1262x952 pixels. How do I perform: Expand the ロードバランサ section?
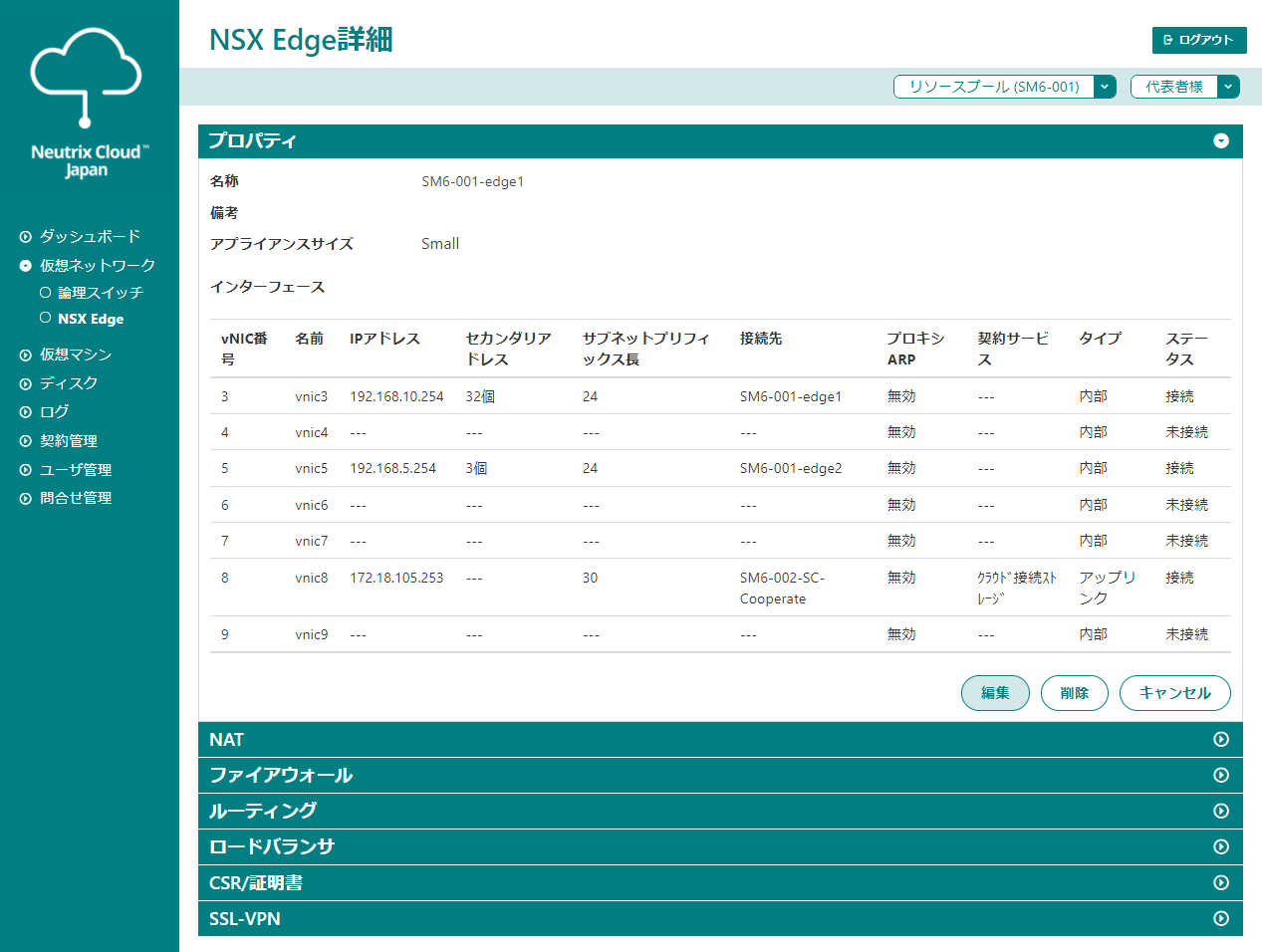coord(1221,847)
